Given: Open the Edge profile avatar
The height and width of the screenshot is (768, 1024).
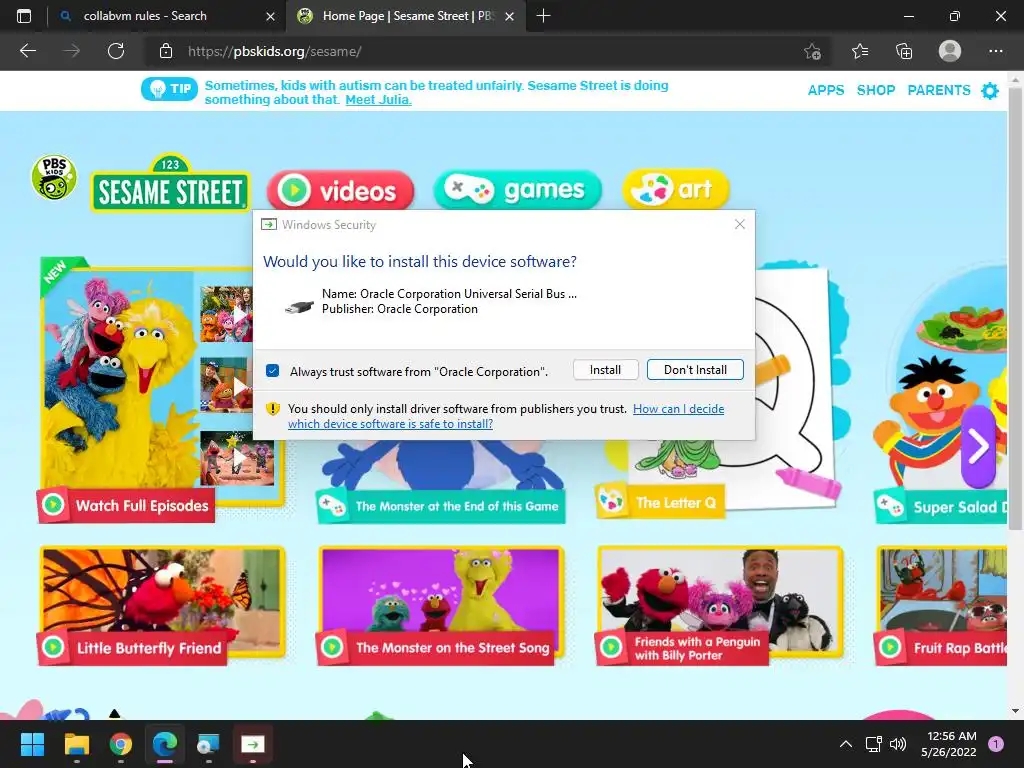Looking at the screenshot, I should tap(950, 51).
